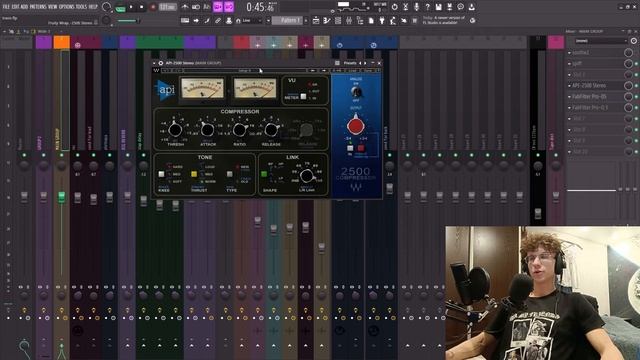Expand the FabFilter Pro-Q 3 slot arrow

point(569,108)
